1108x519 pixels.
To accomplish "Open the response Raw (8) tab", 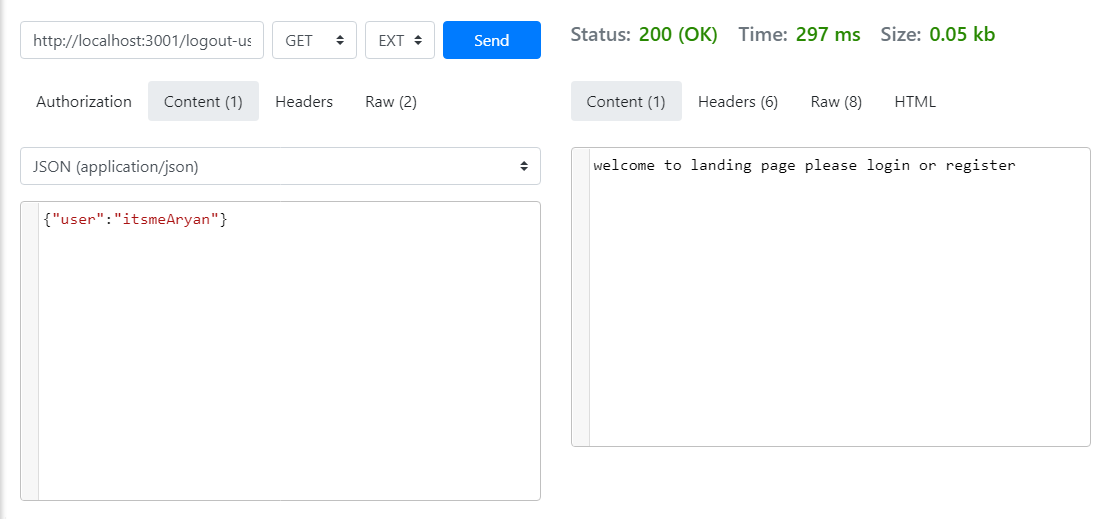I will pos(836,101).
